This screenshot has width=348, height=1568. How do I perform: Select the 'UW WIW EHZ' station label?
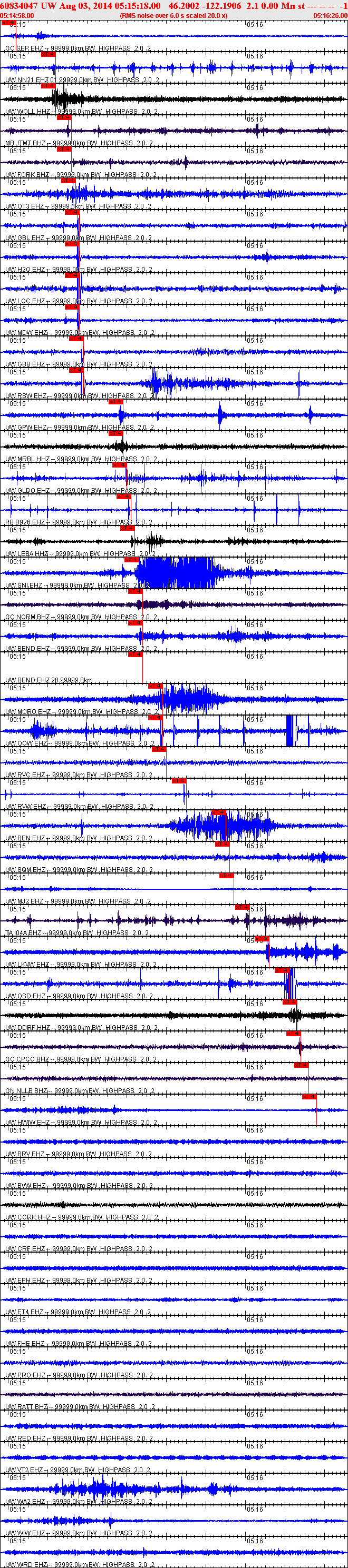tap(25, 1533)
